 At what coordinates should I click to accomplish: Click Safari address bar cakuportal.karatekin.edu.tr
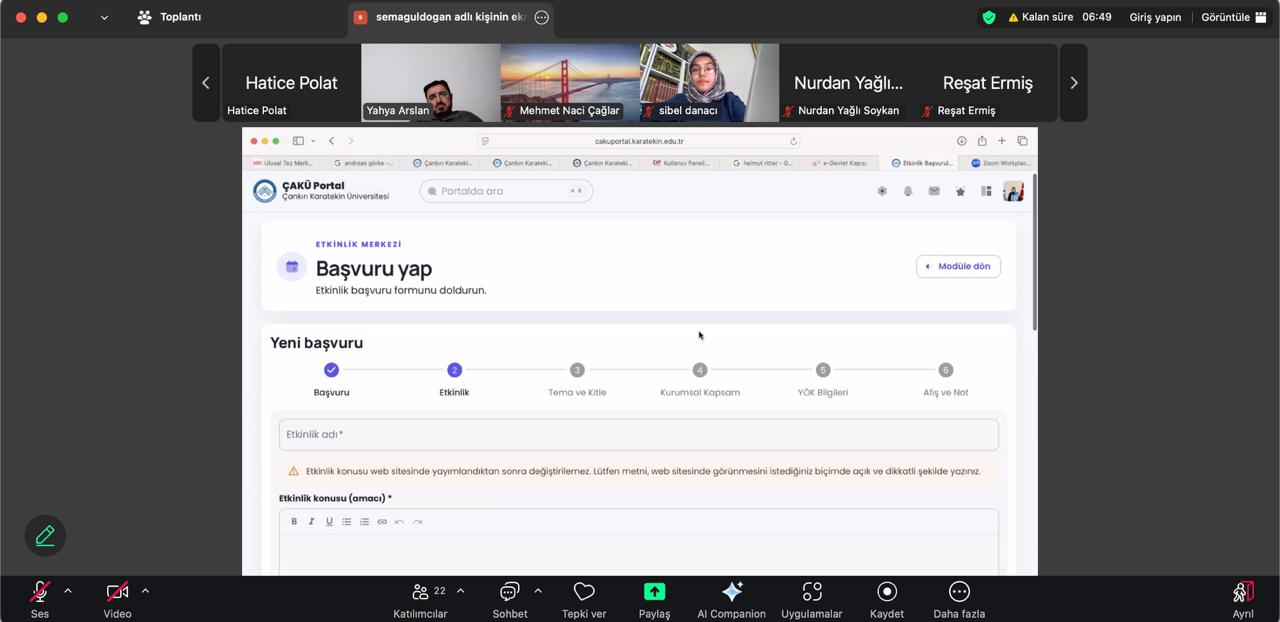pos(639,141)
